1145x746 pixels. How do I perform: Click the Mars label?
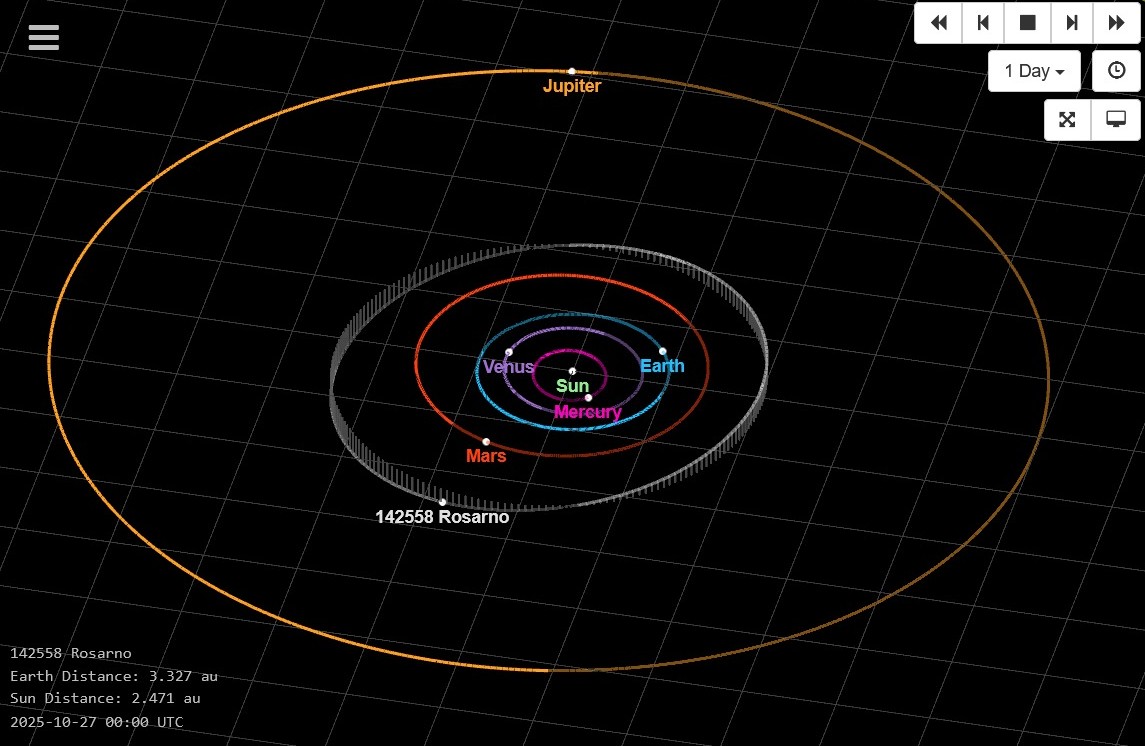click(486, 455)
